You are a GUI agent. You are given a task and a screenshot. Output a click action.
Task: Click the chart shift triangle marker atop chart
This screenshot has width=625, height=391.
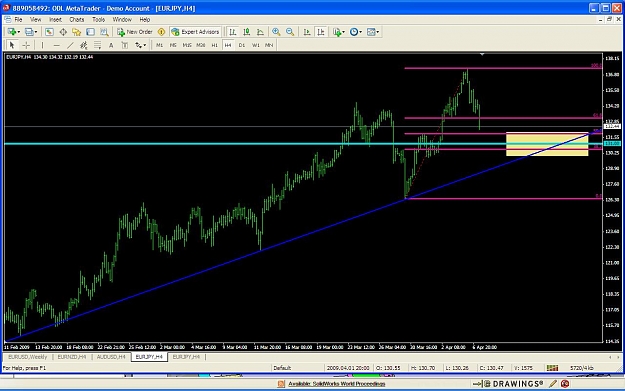482,54
